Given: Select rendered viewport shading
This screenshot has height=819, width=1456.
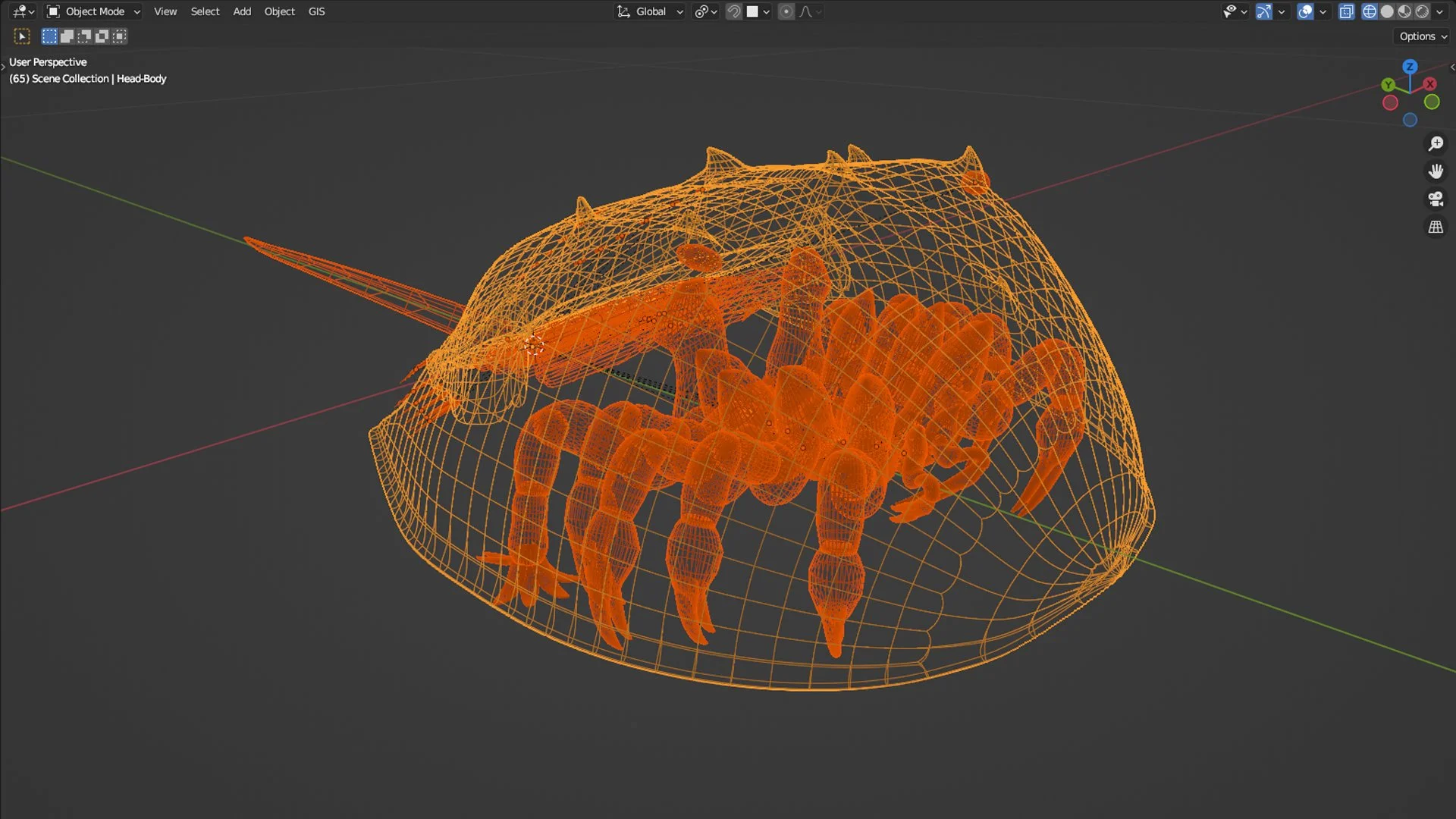Looking at the screenshot, I should pyautogui.click(x=1422, y=11).
